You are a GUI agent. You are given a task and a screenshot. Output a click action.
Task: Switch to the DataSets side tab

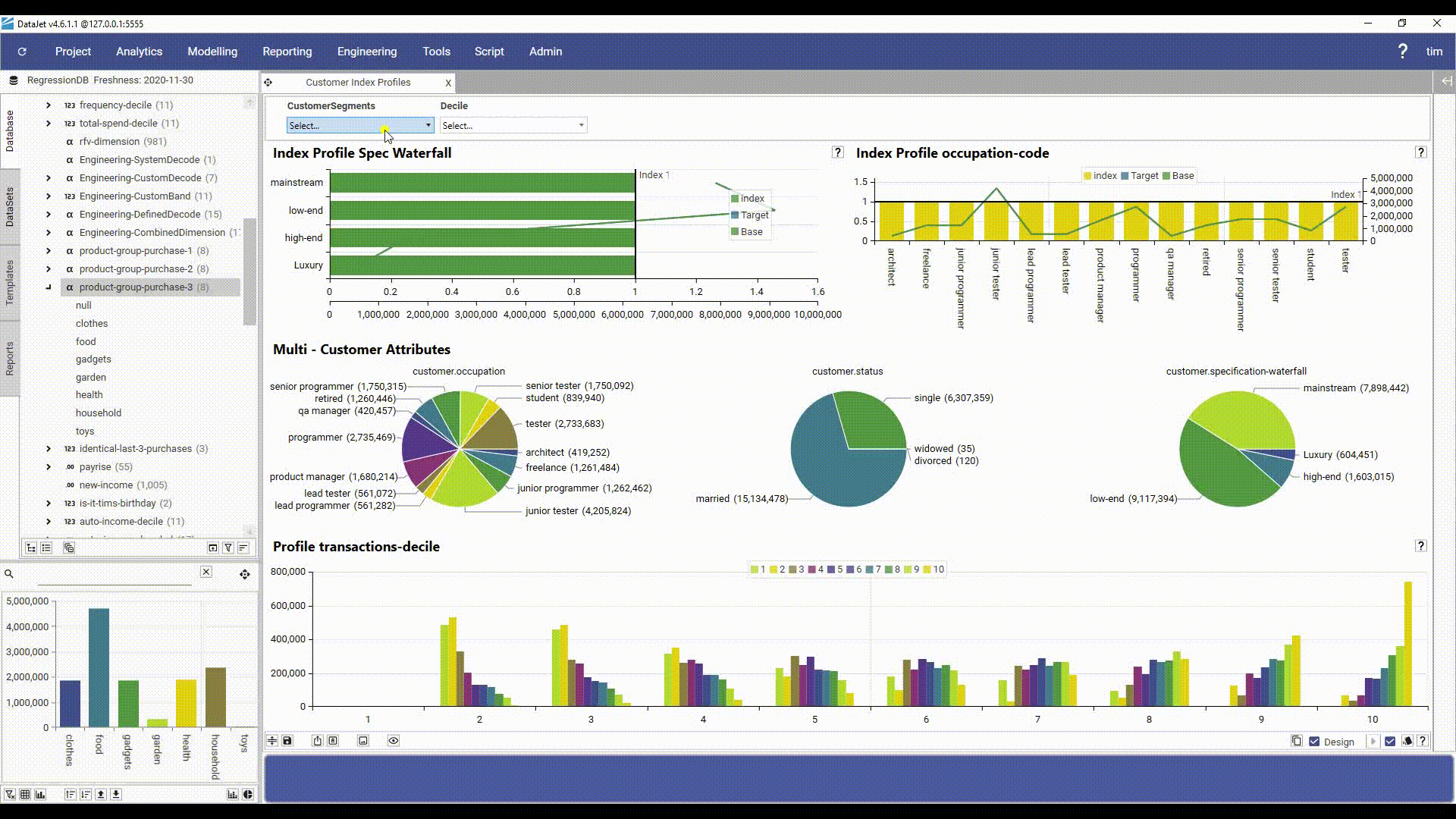point(10,208)
